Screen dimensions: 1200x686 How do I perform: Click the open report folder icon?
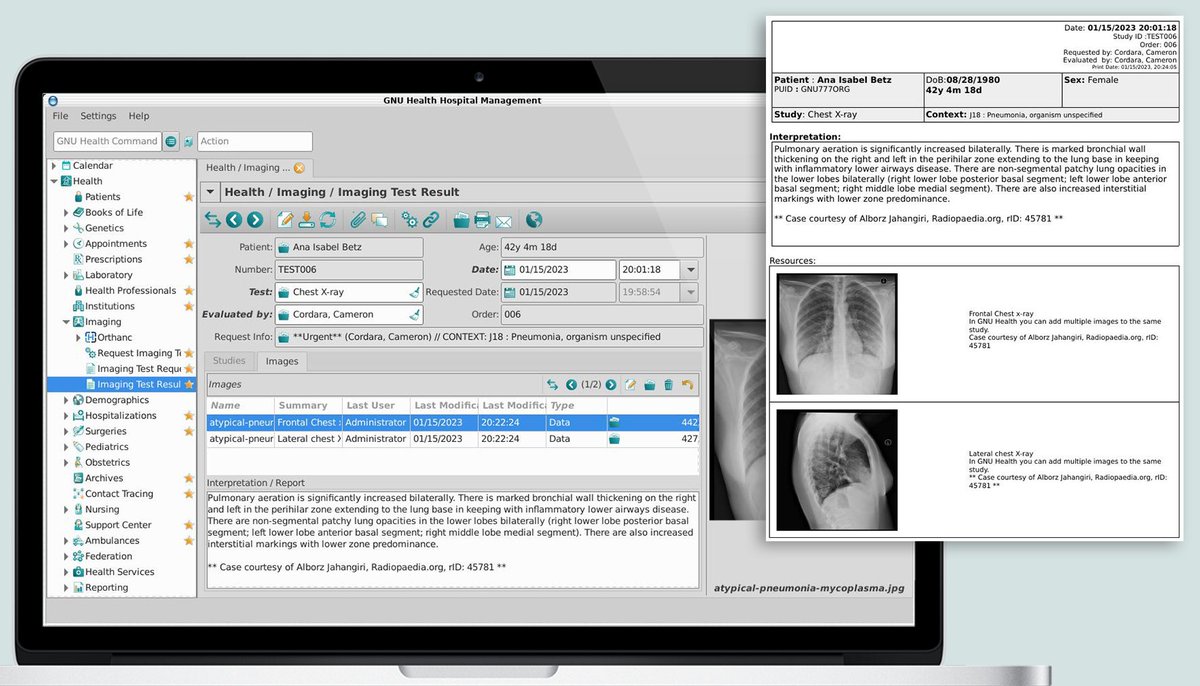[x=461, y=219]
